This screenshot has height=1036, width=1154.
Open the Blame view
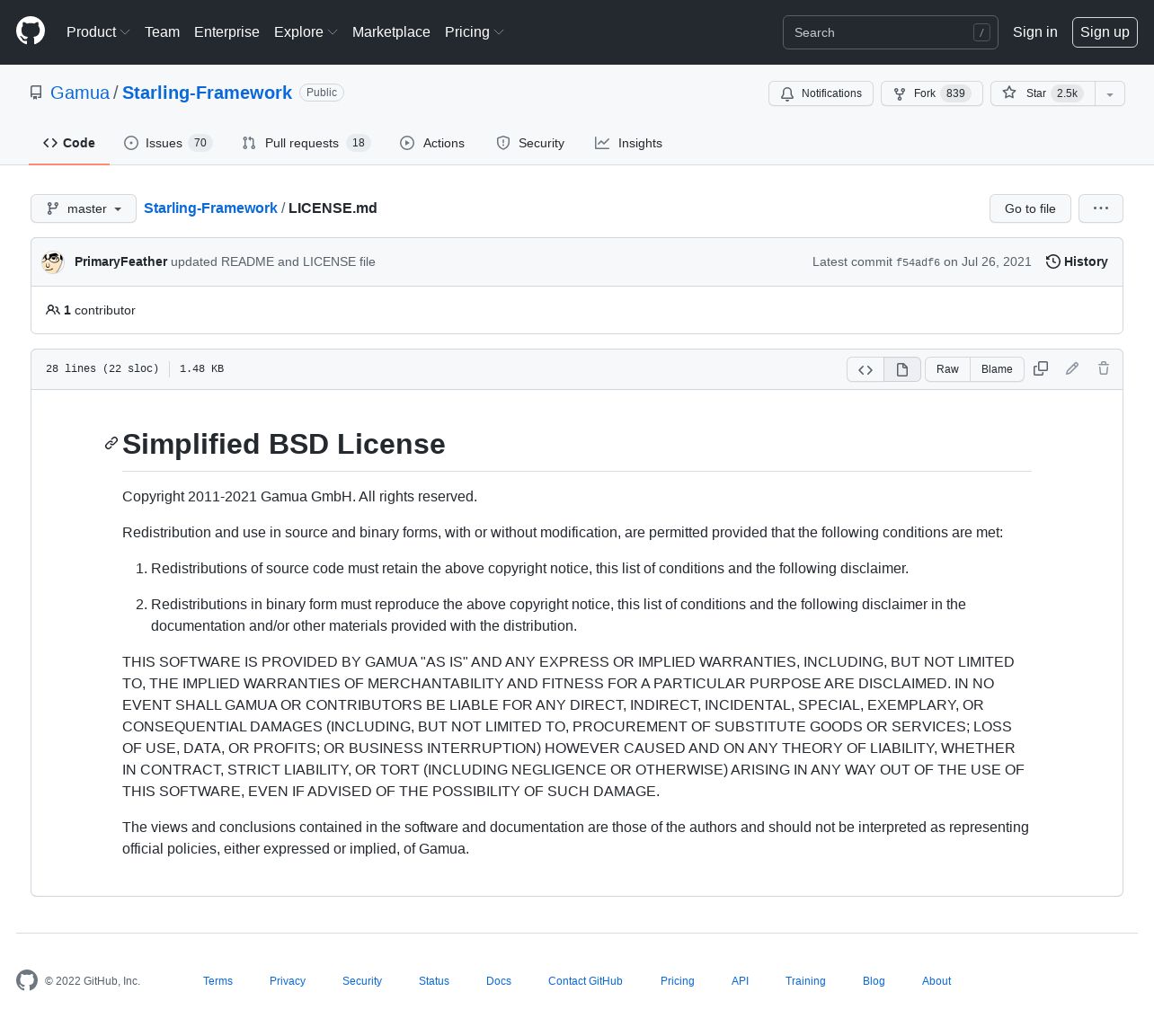coord(997,369)
